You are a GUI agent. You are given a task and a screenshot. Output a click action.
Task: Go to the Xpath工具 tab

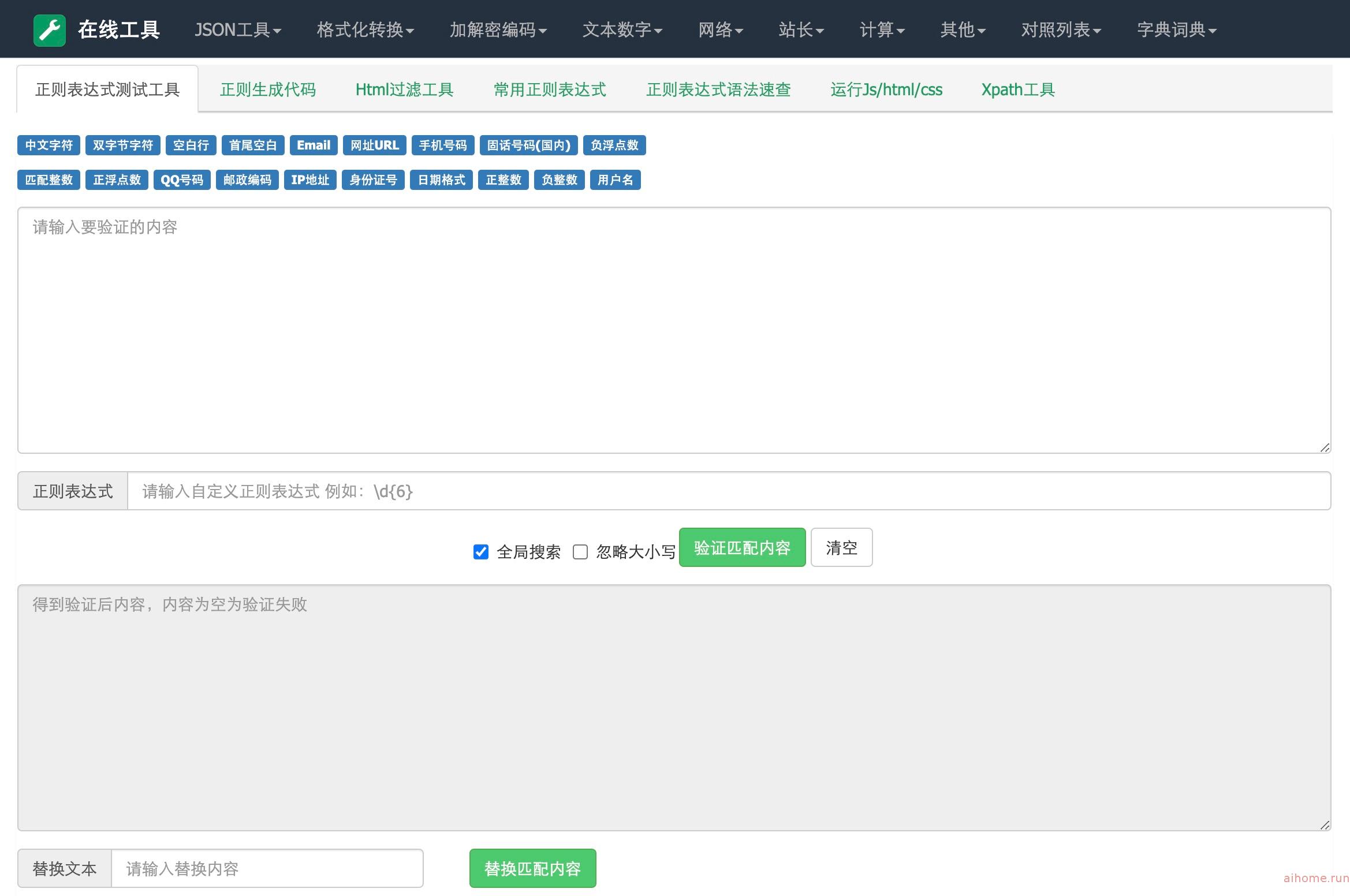click(1018, 89)
